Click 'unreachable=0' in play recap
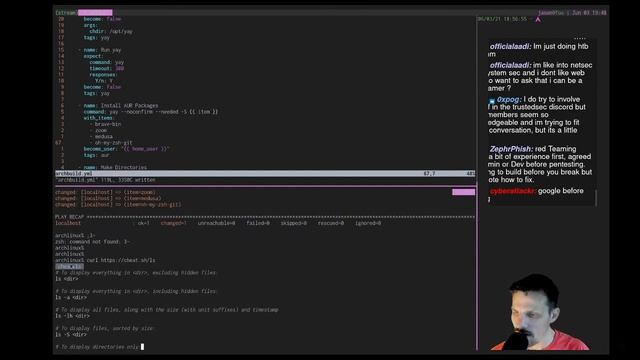640x360 pixels. (x=216, y=223)
